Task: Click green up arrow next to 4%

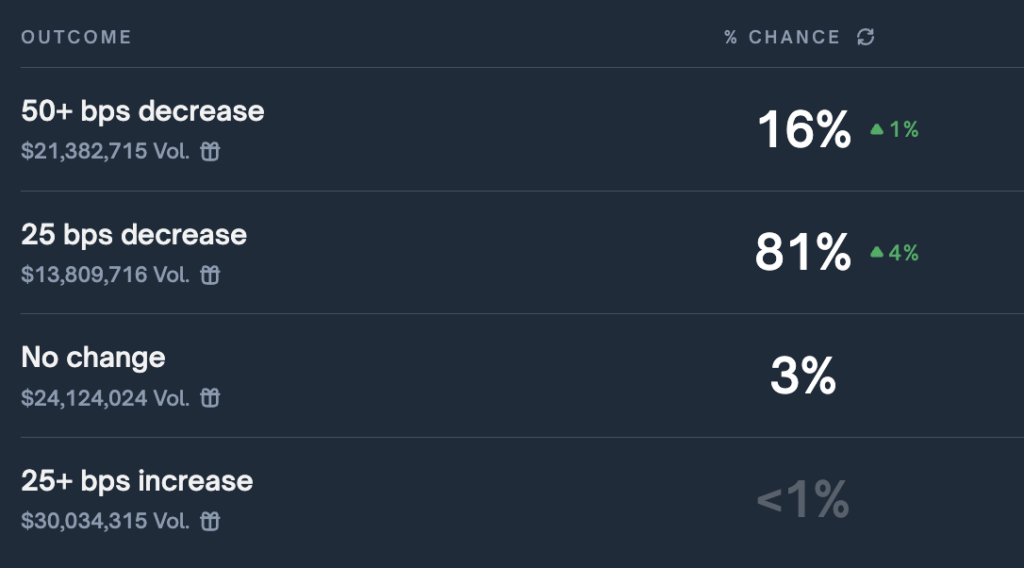Action: pos(877,253)
